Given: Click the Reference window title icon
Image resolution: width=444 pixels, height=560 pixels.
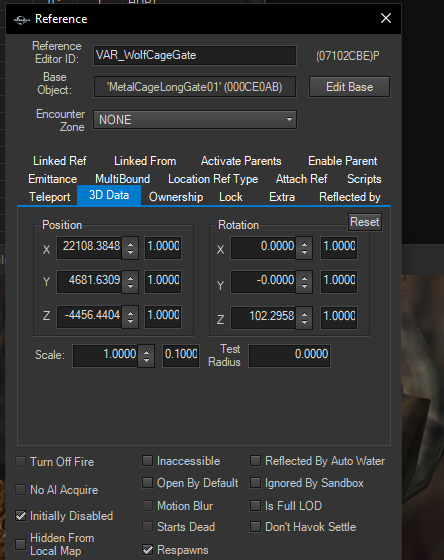Looking at the screenshot, I should (x=21, y=20).
